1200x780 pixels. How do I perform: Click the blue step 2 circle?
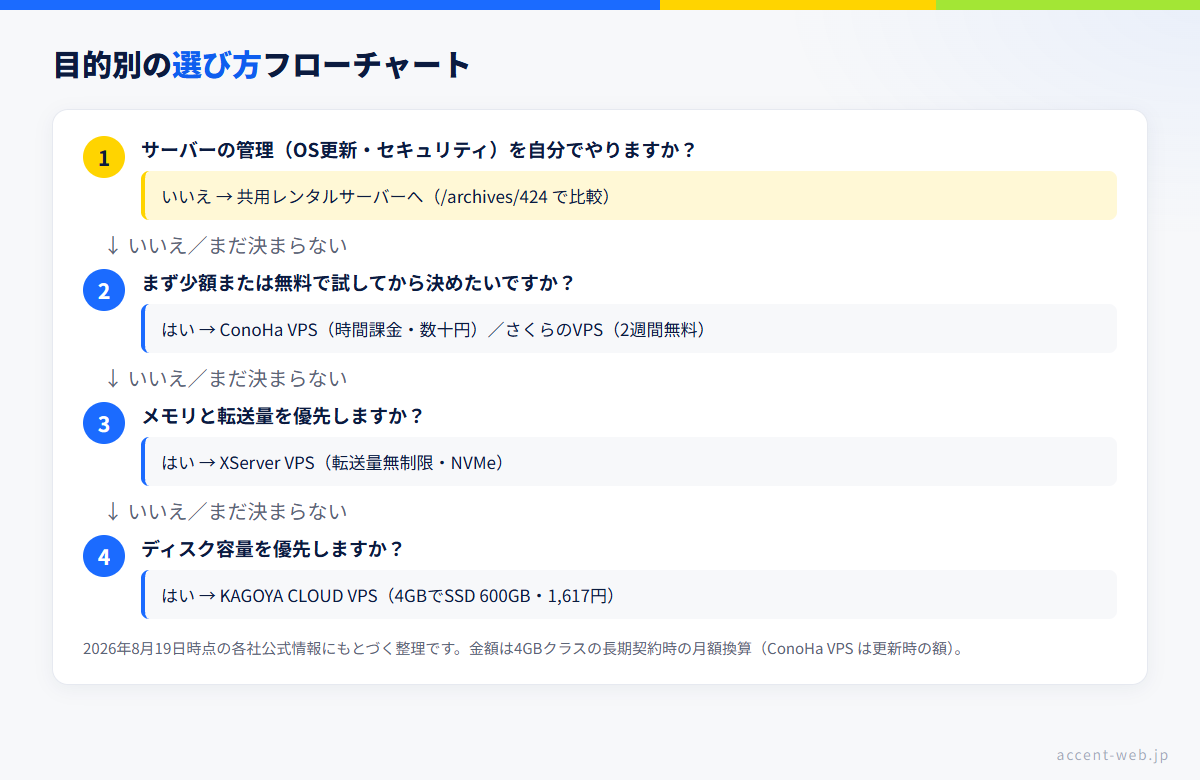[104, 291]
